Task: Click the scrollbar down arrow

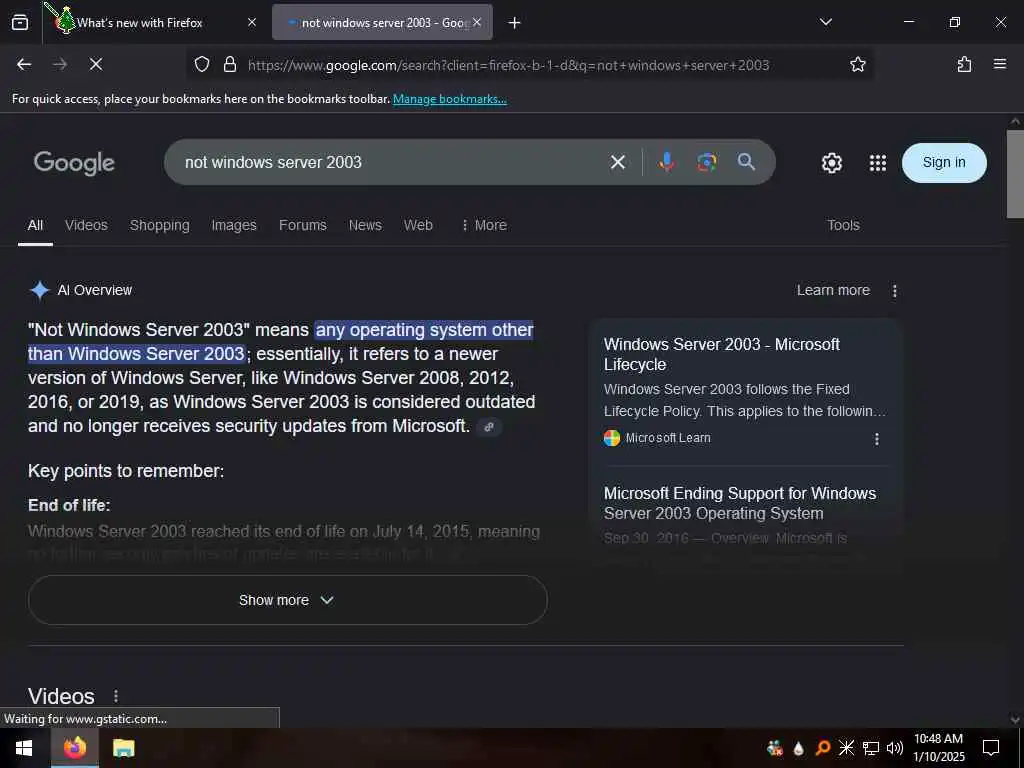Action: [1015, 720]
